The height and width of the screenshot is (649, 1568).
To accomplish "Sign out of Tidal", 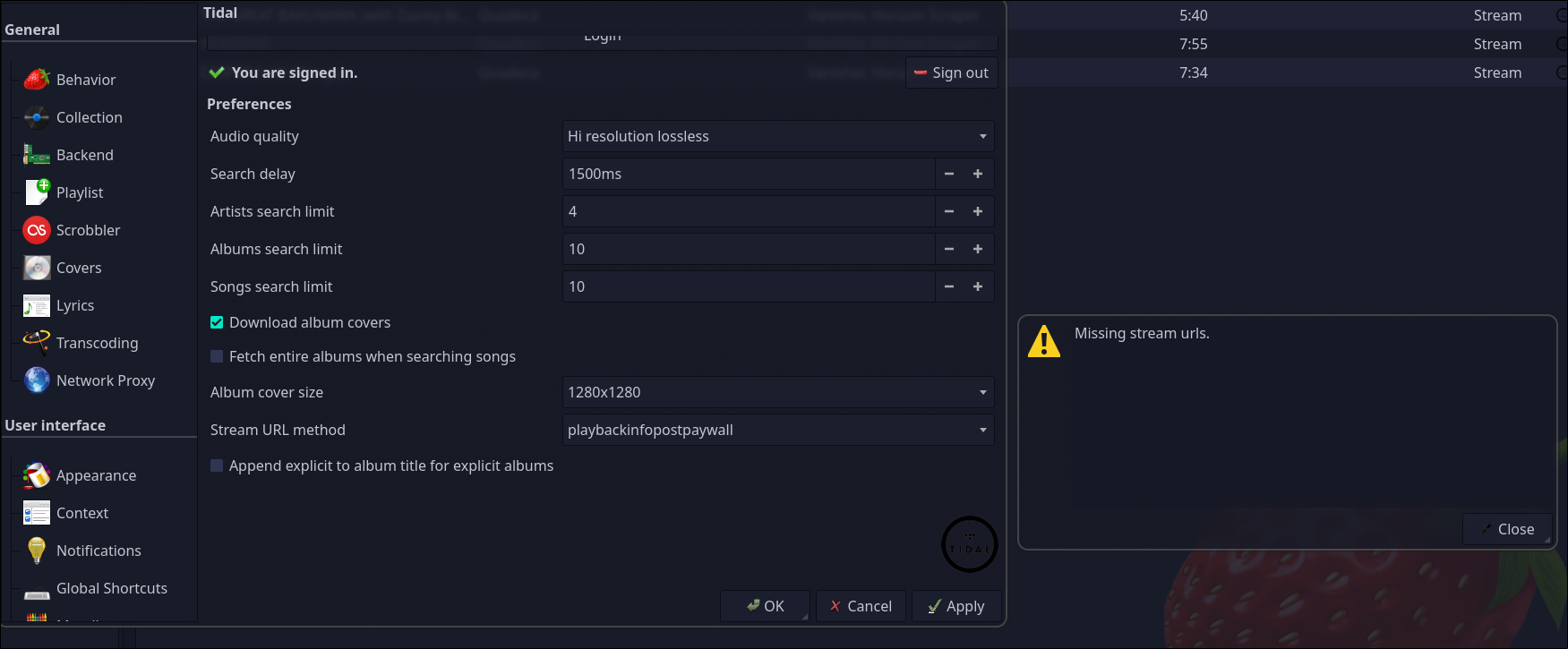I will (952, 73).
